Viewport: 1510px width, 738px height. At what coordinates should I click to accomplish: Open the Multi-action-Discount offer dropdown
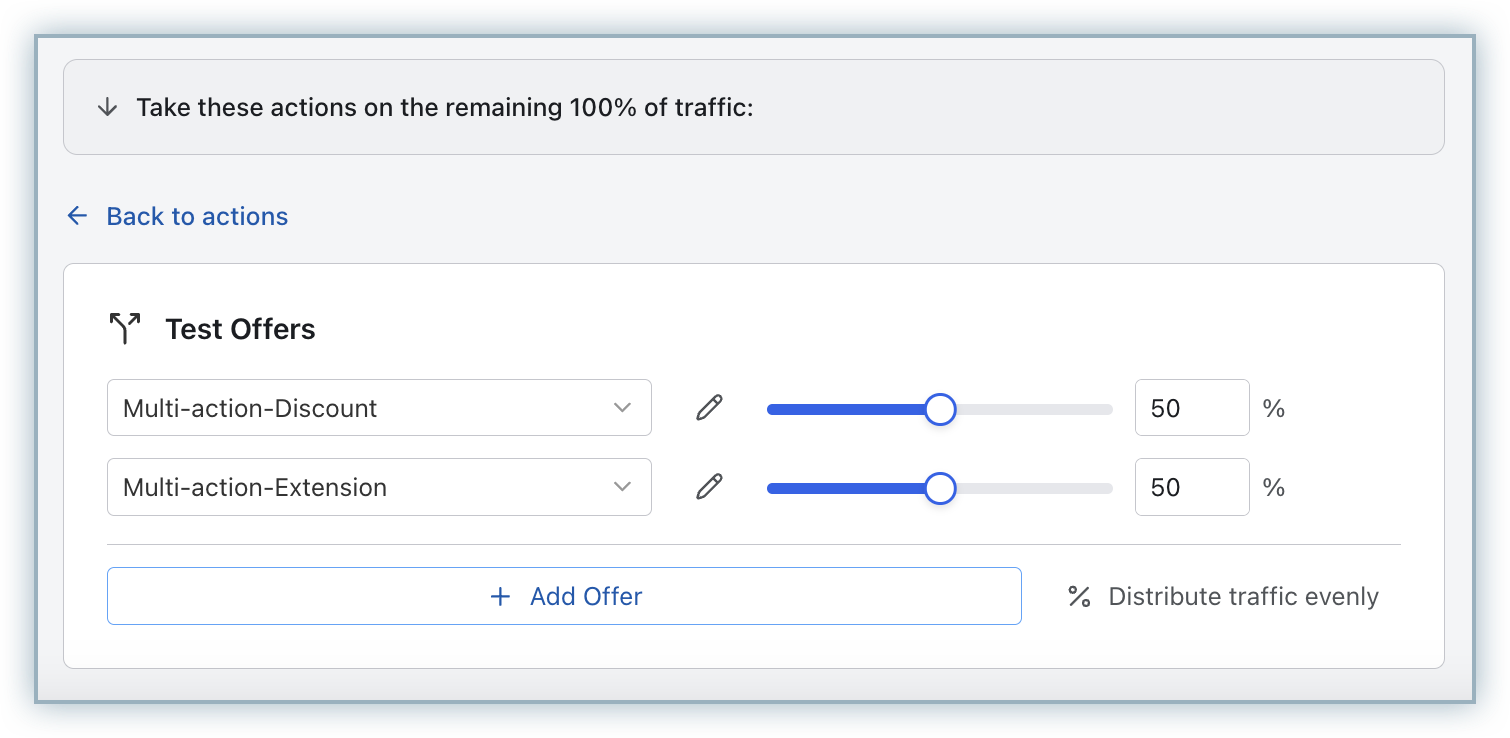[360, 408]
